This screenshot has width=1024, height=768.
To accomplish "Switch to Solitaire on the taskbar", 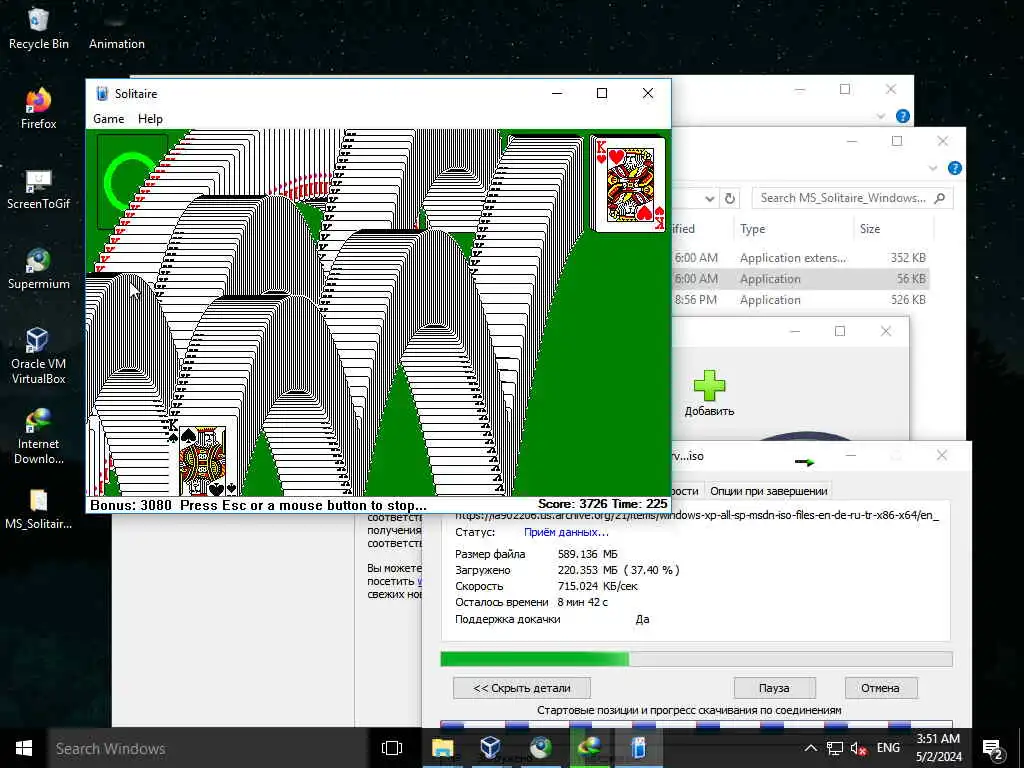I will click(x=639, y=748).
